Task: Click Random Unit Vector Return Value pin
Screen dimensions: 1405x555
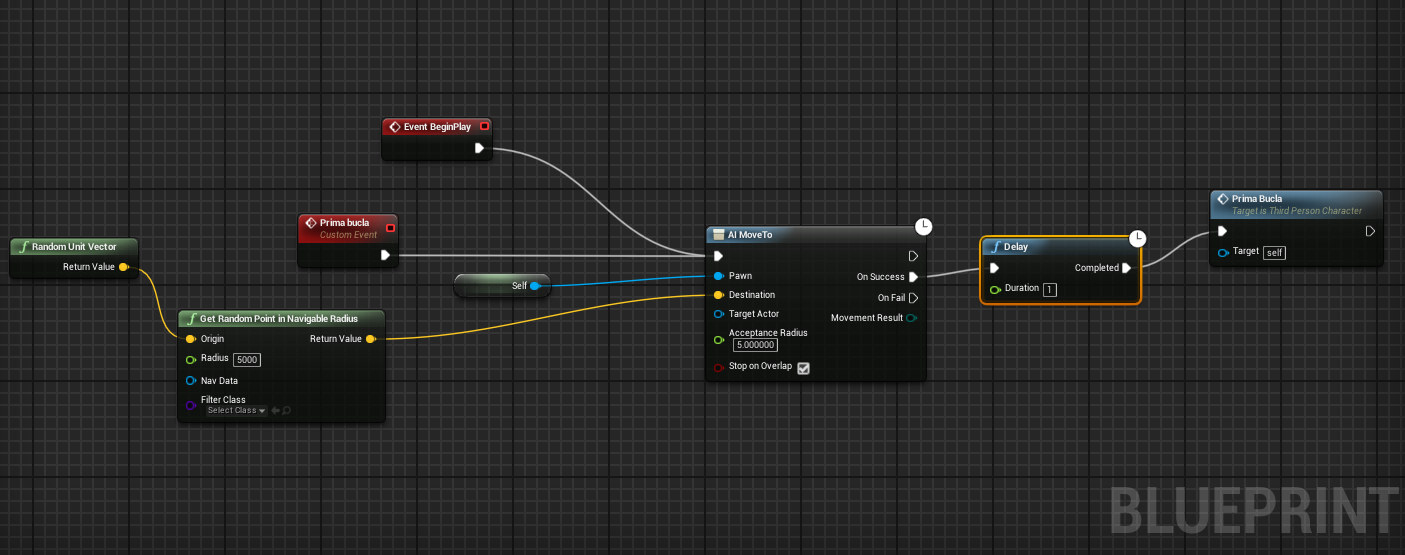Action: [124, 267]
